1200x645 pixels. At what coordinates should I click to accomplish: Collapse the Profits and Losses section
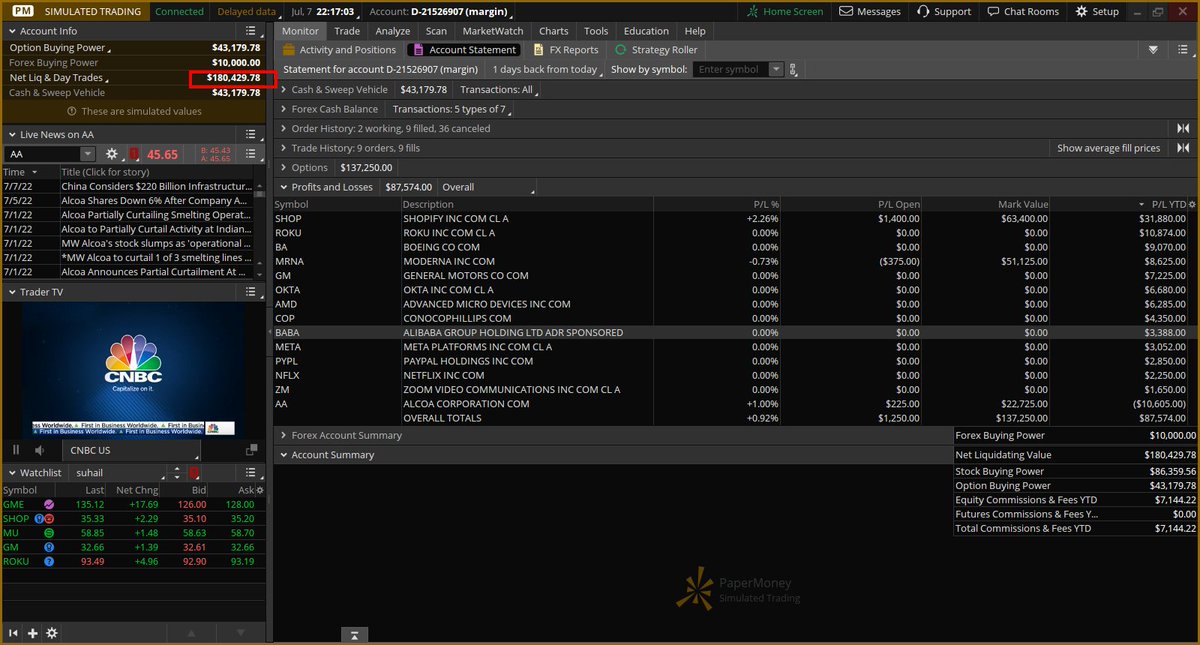(283, 187)
